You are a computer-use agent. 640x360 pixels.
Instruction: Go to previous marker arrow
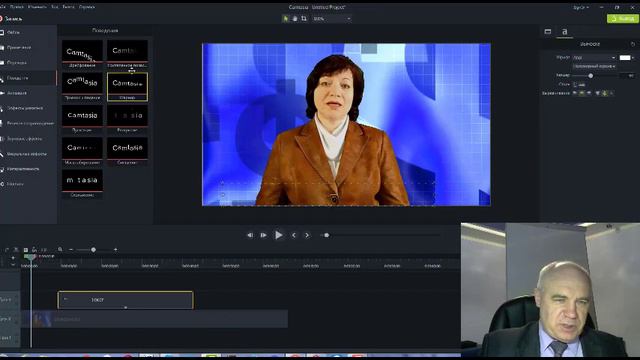(293, 235)
